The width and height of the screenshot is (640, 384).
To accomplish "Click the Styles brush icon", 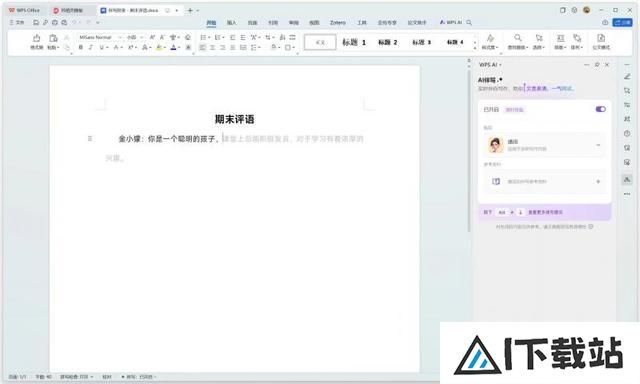I will [x=490, y=38].
